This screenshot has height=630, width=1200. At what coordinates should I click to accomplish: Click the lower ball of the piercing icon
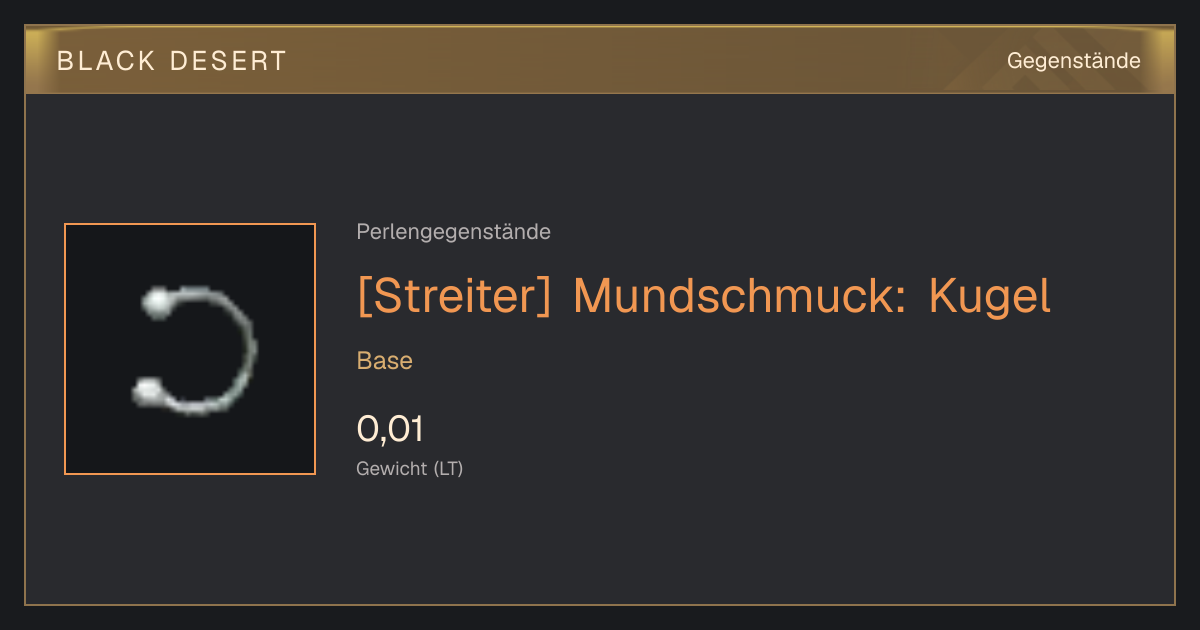[x=148, y=391]
